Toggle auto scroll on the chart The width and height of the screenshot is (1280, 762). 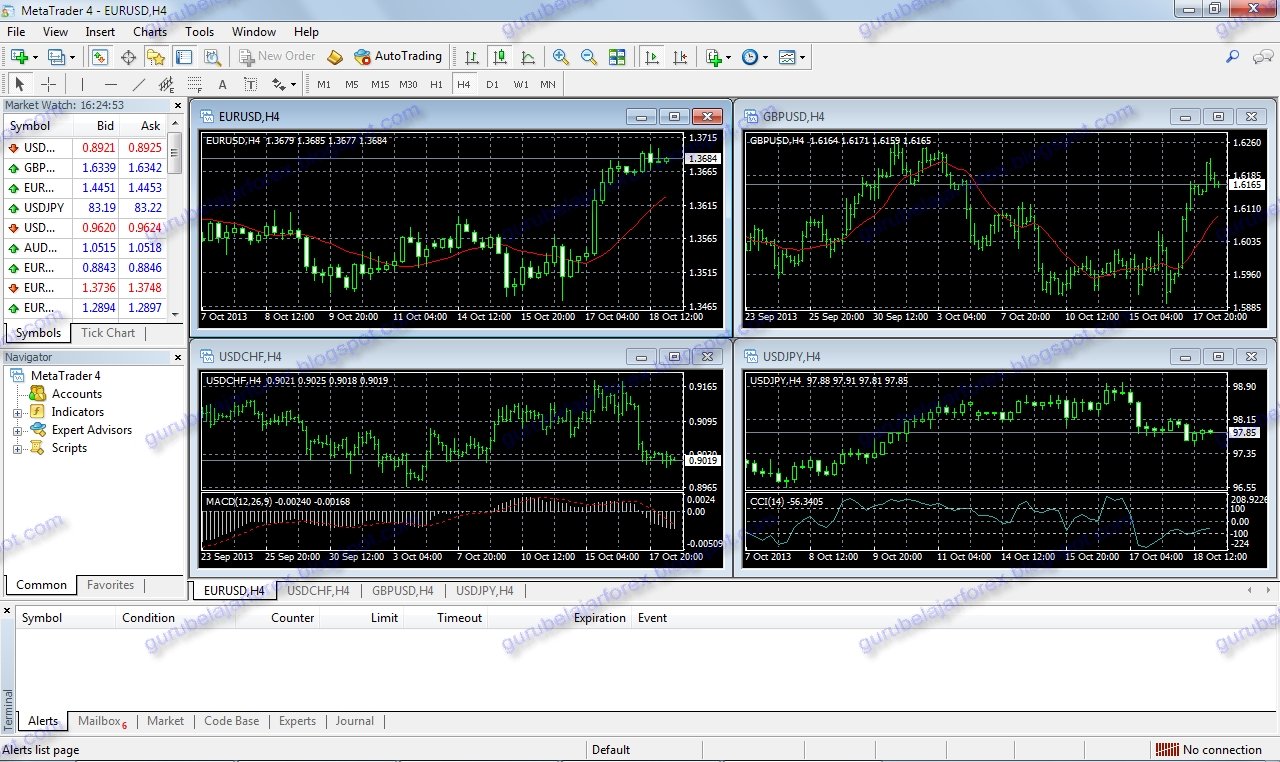[654, 57]
